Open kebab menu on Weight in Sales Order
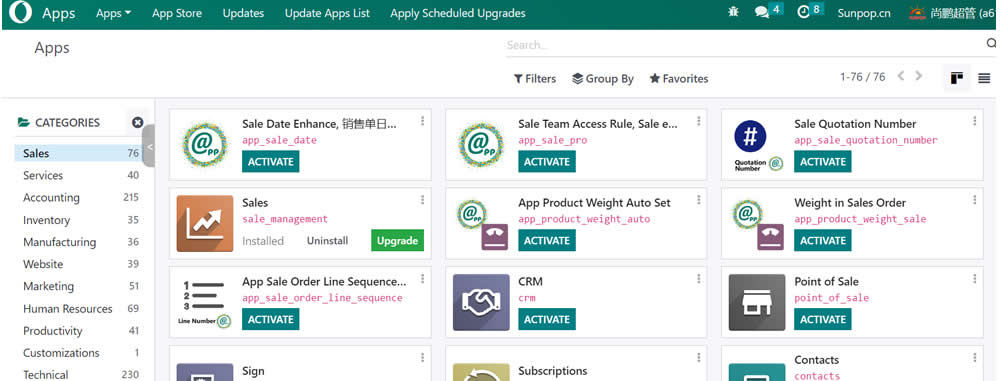 click(974, 200)
